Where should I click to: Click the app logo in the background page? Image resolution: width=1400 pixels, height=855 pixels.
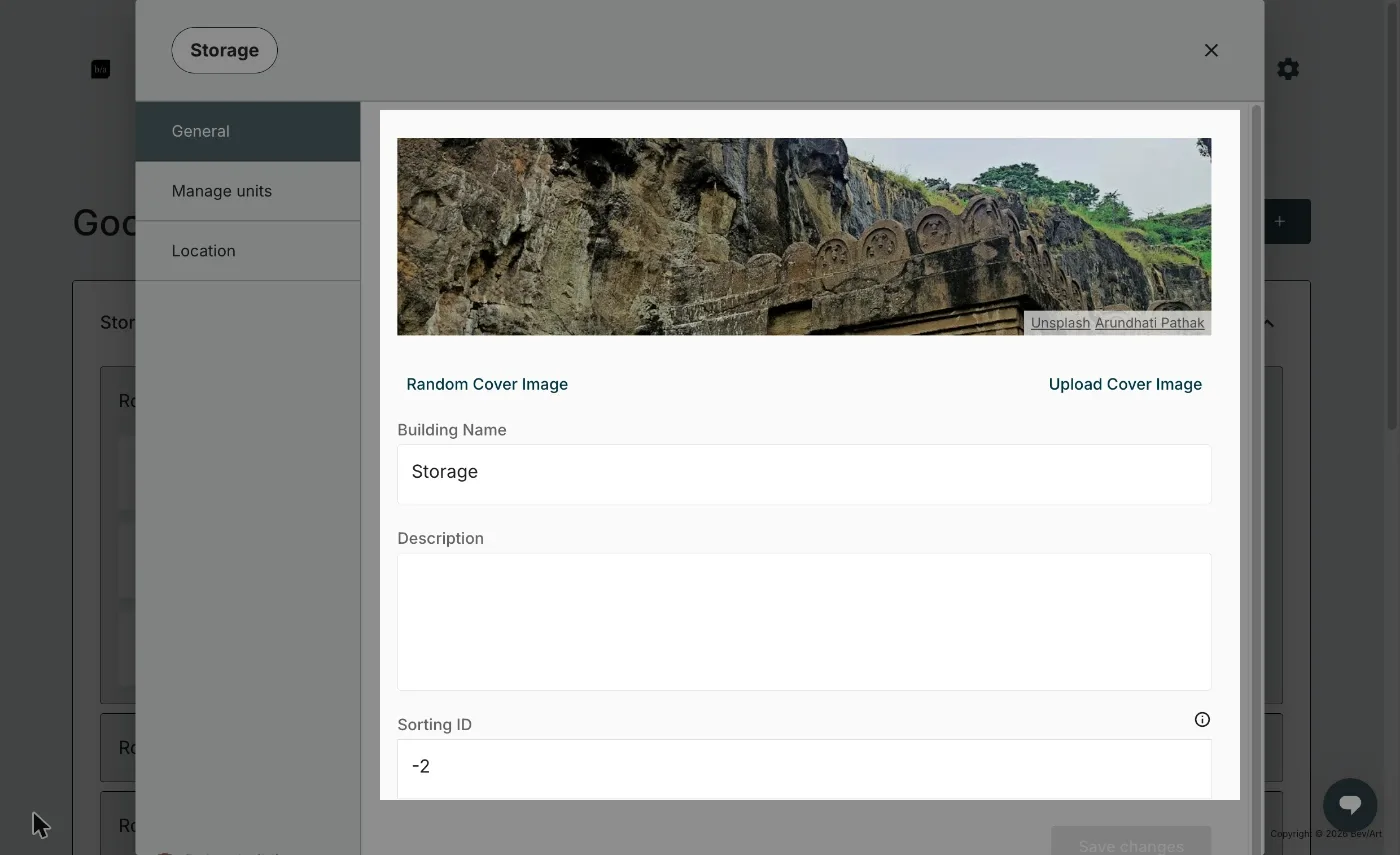click(100, 69)
